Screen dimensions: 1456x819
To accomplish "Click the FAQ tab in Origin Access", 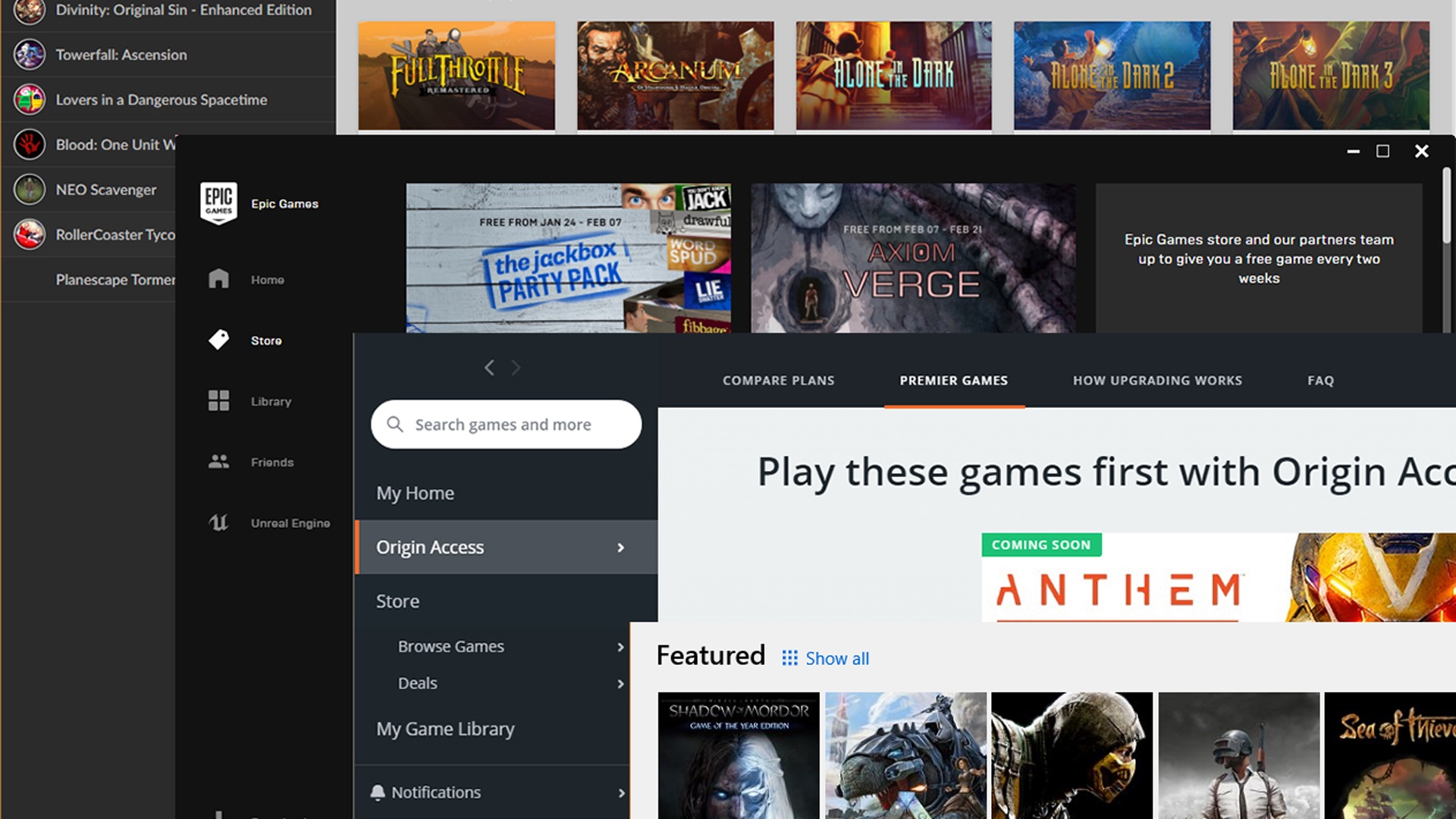I will coord(1322,380).
